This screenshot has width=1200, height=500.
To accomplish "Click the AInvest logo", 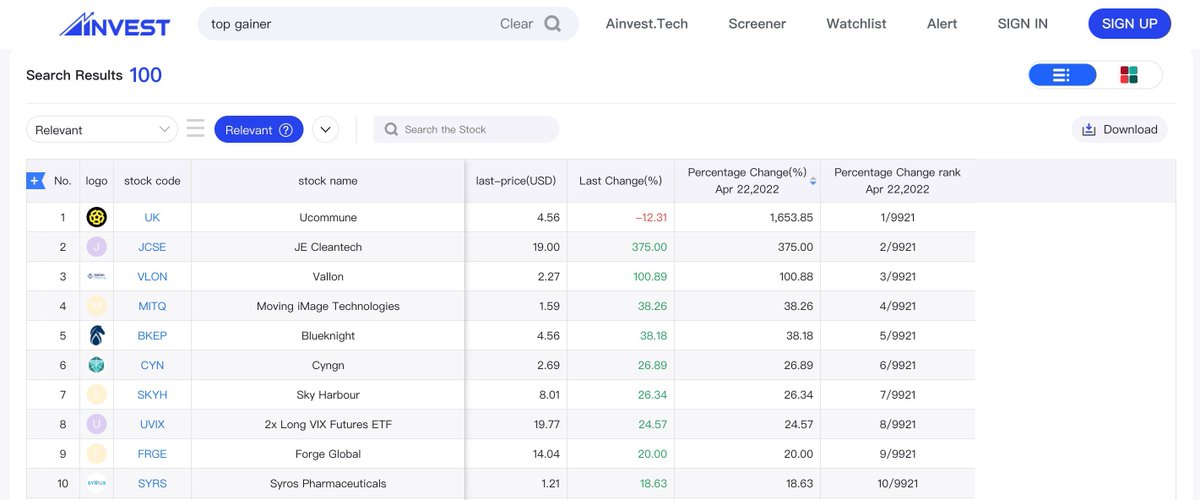I will [114, 24].
